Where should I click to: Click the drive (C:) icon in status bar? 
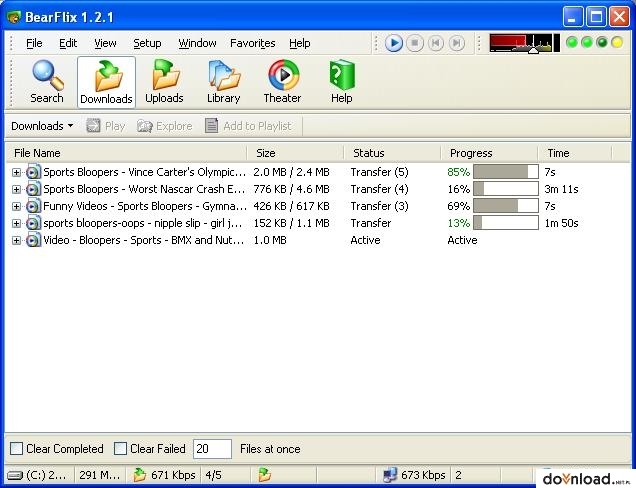pos(15,475)
